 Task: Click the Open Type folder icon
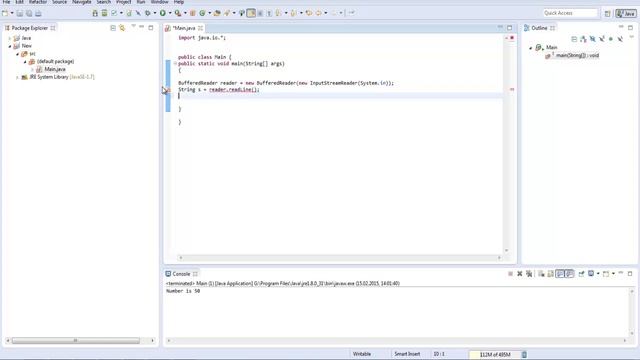217,13
